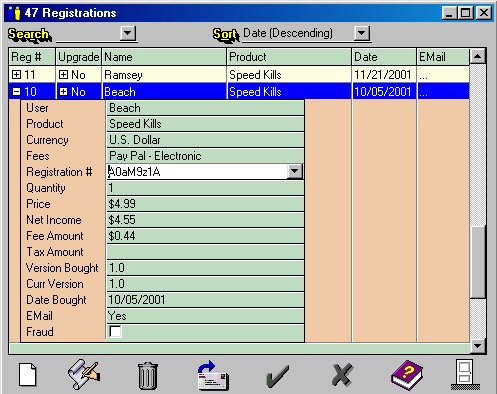Click the empty Tax Amount field

(205, 252)
